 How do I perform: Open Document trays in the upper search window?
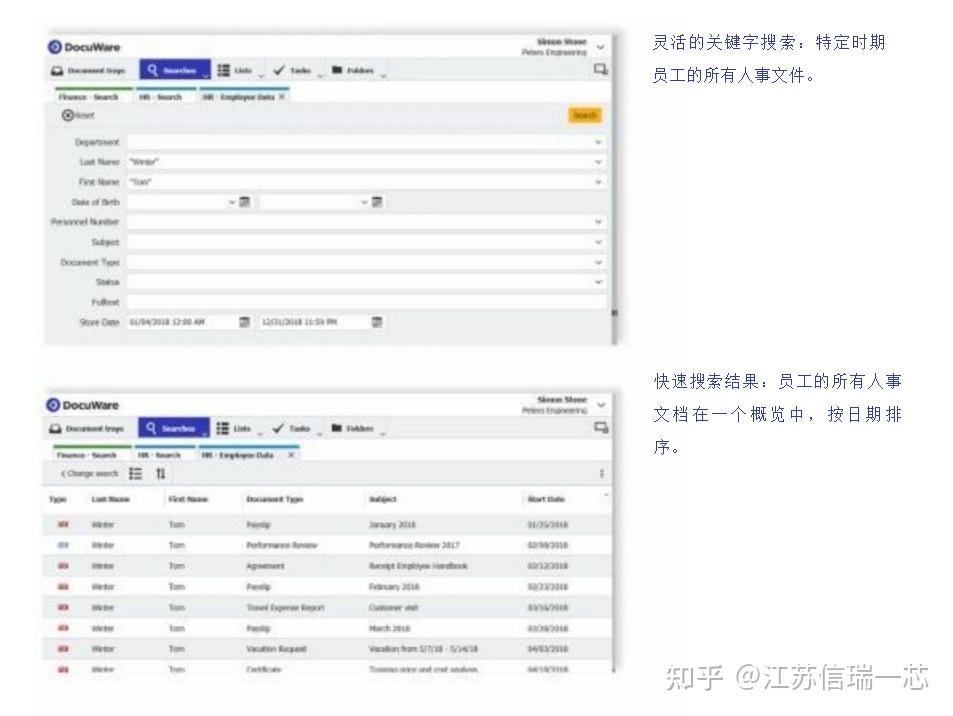tap(88, 71)
